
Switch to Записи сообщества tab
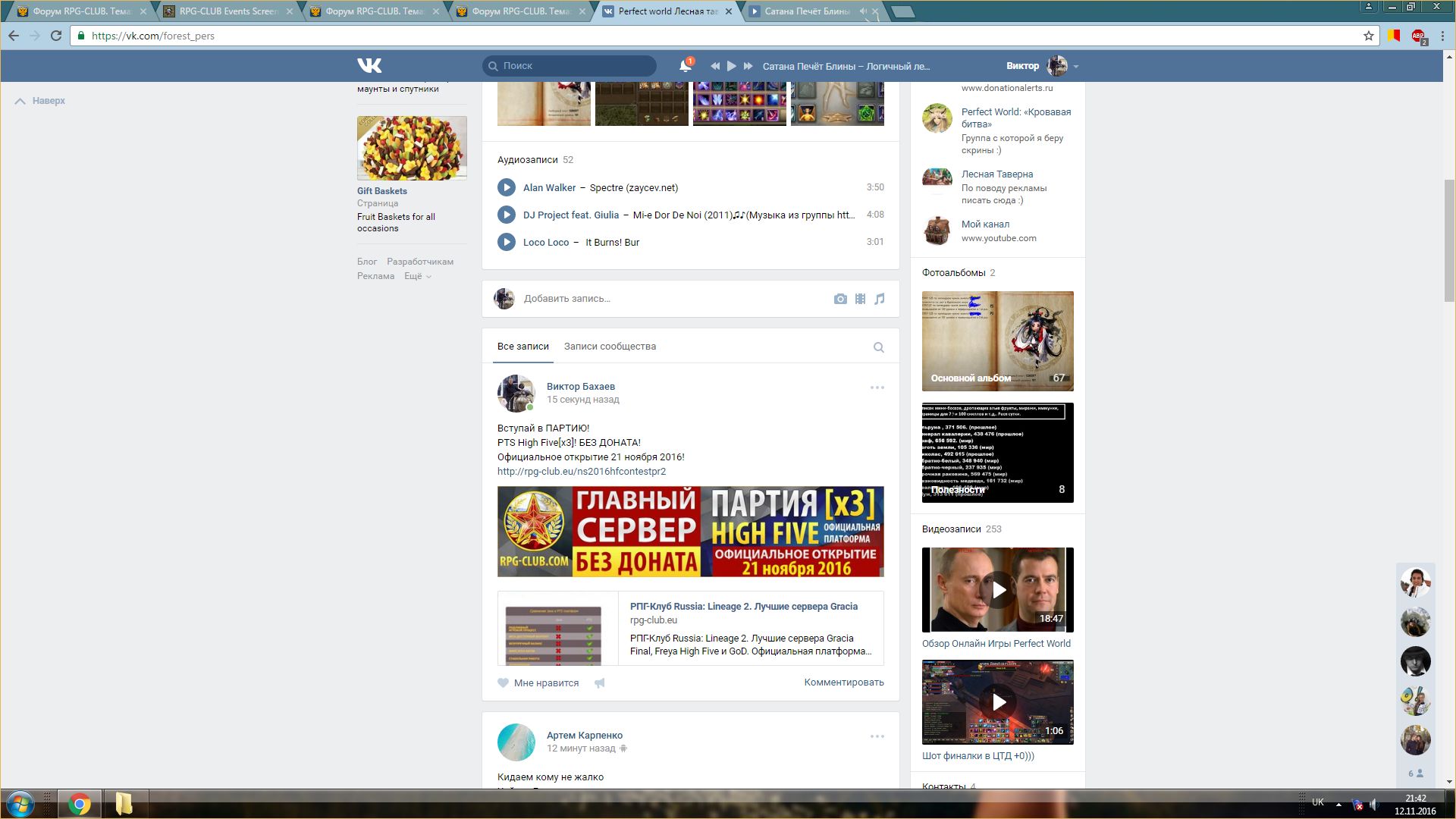610,347
